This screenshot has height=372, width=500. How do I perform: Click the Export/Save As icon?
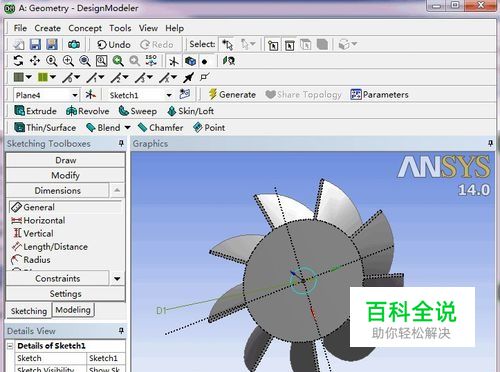(x=52, y=44)
